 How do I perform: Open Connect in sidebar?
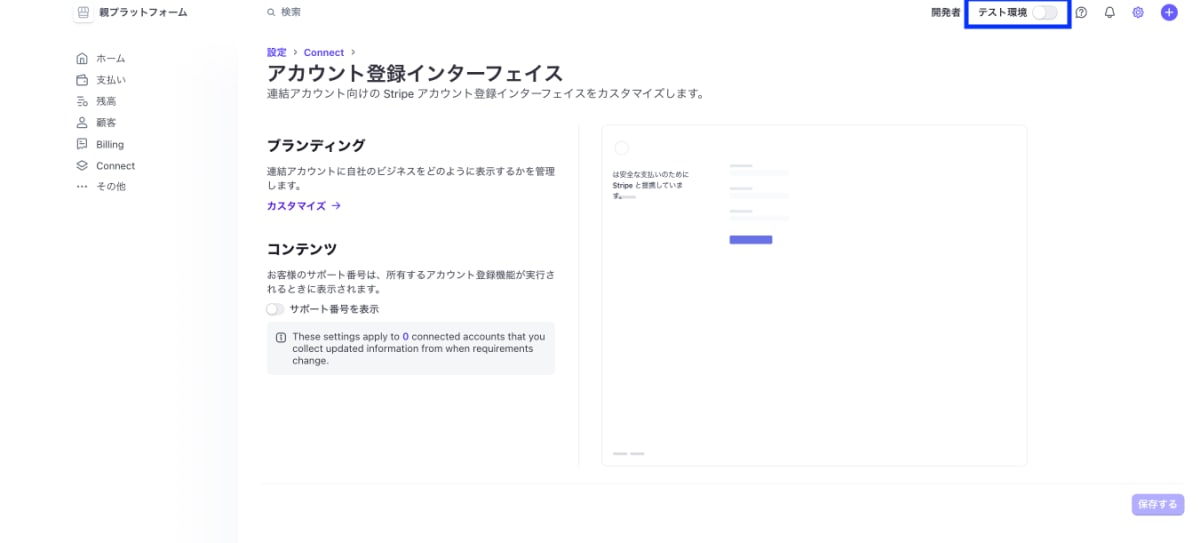coord(115,166)
